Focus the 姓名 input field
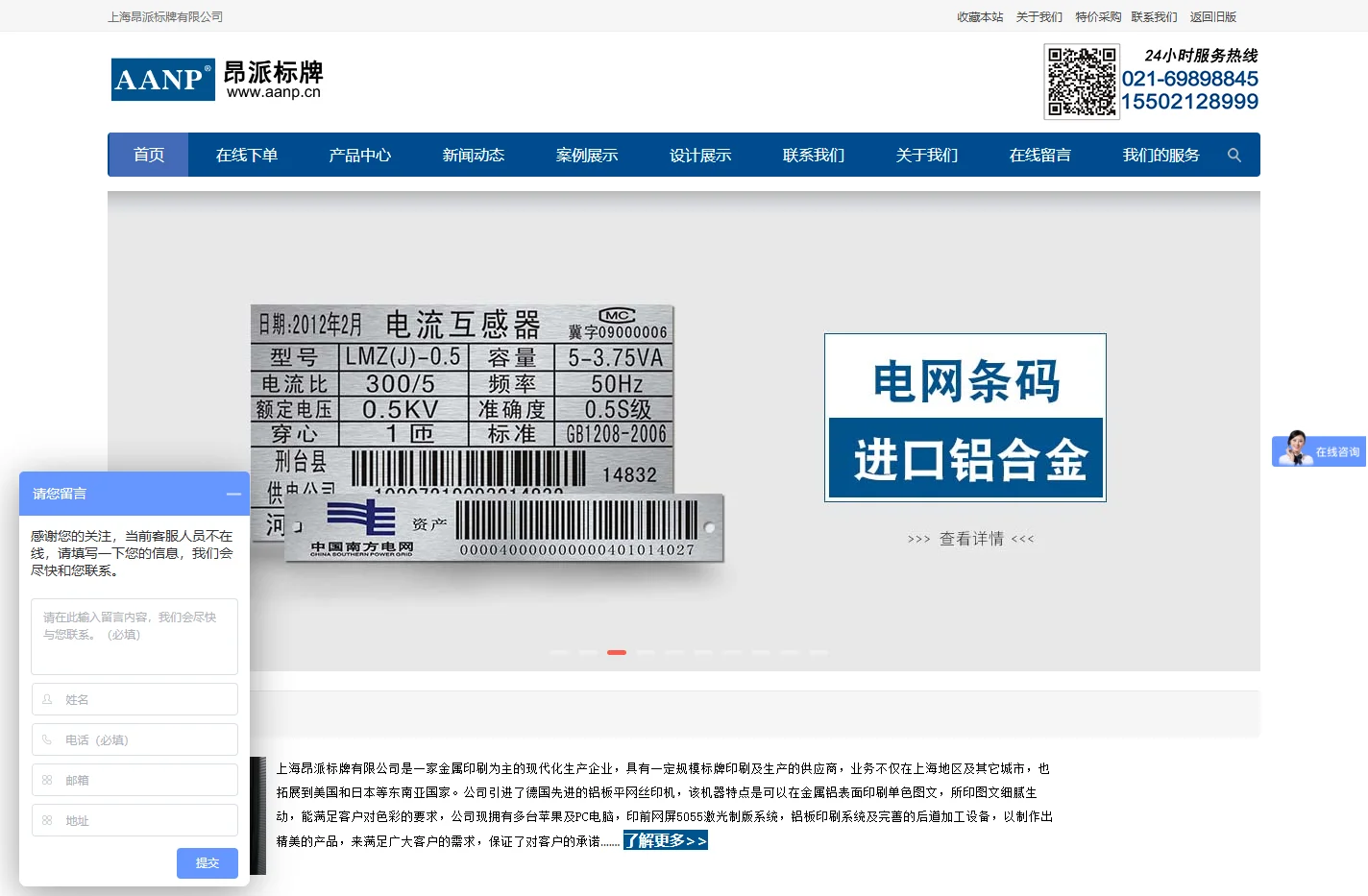1368x896 pixels. coord(134,699)
